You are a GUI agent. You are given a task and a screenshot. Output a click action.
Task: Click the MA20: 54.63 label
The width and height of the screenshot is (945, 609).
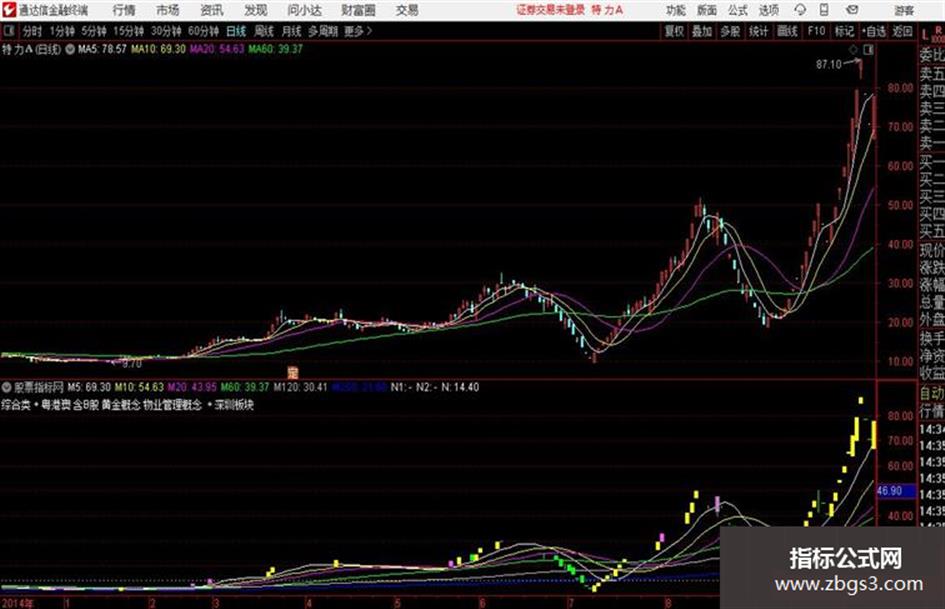tap(217, 49)
